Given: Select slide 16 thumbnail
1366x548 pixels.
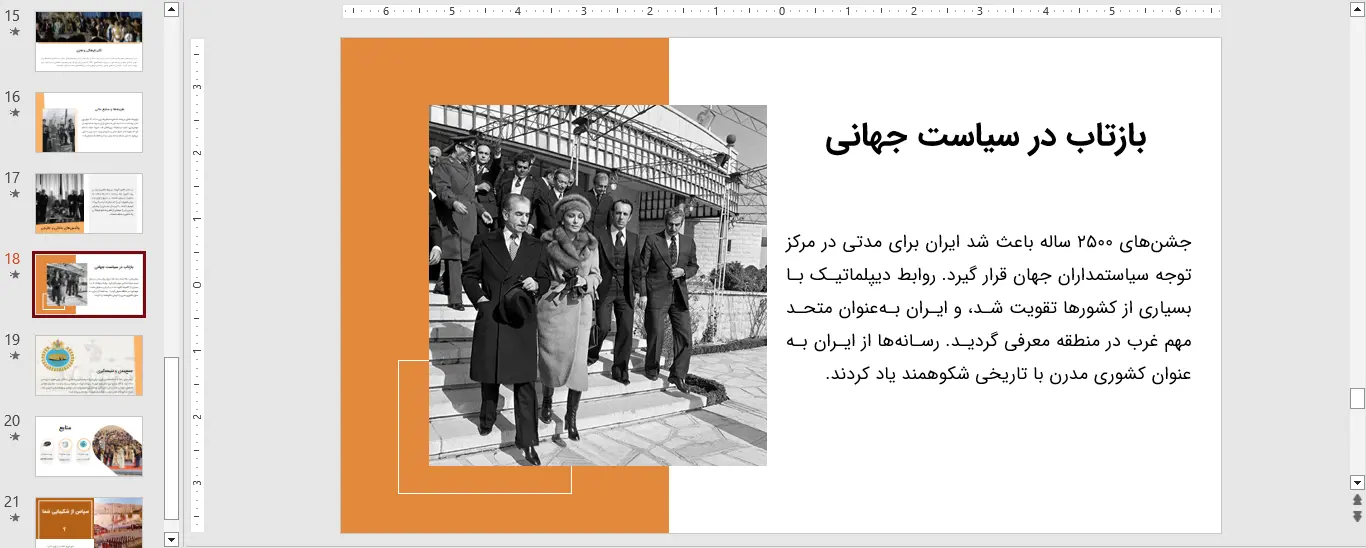Looking at the screenshot, I should click(89, 122).
